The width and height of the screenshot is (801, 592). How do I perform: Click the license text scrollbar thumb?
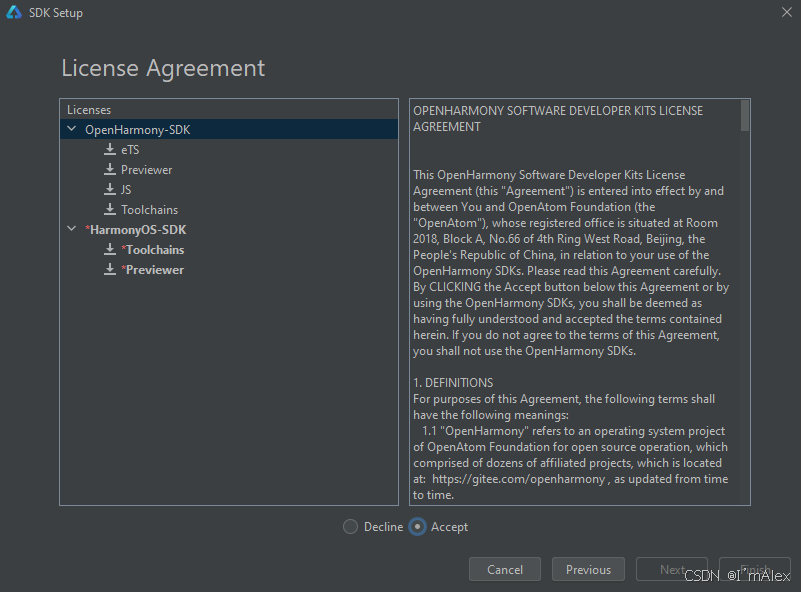(745, 115)
